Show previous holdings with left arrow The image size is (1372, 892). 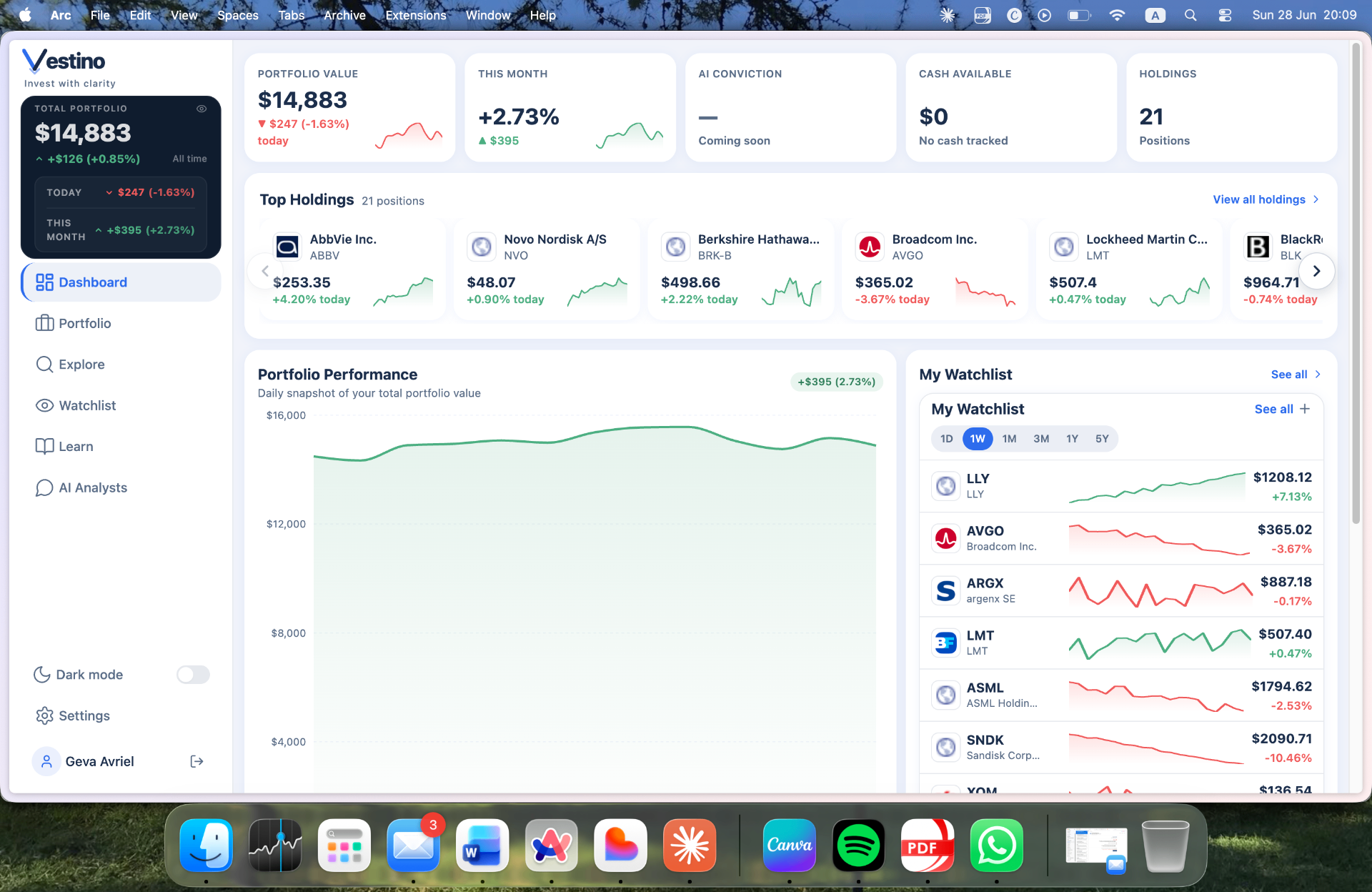coord(265,271)
